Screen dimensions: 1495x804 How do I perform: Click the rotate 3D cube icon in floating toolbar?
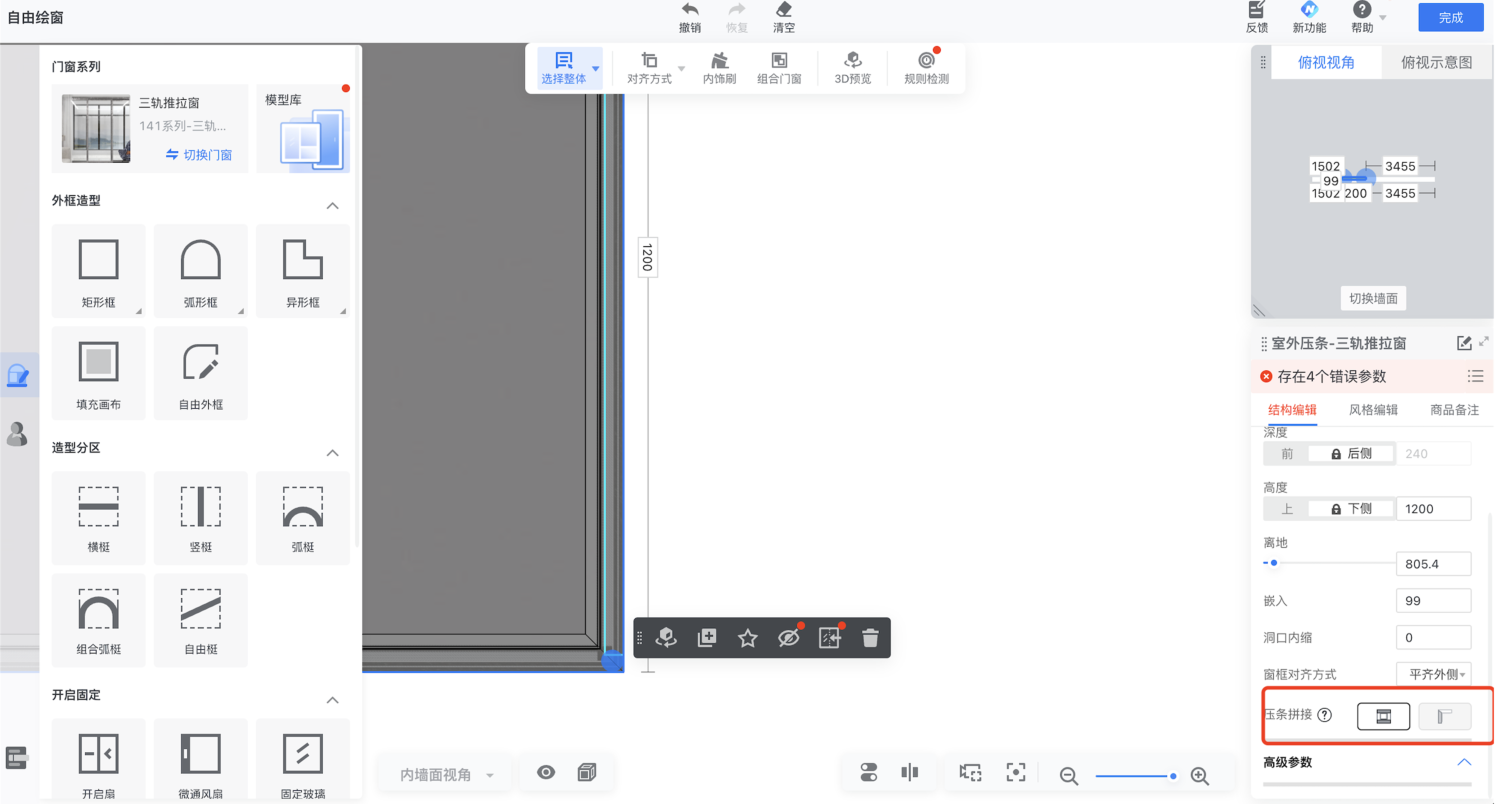[666, 638]
